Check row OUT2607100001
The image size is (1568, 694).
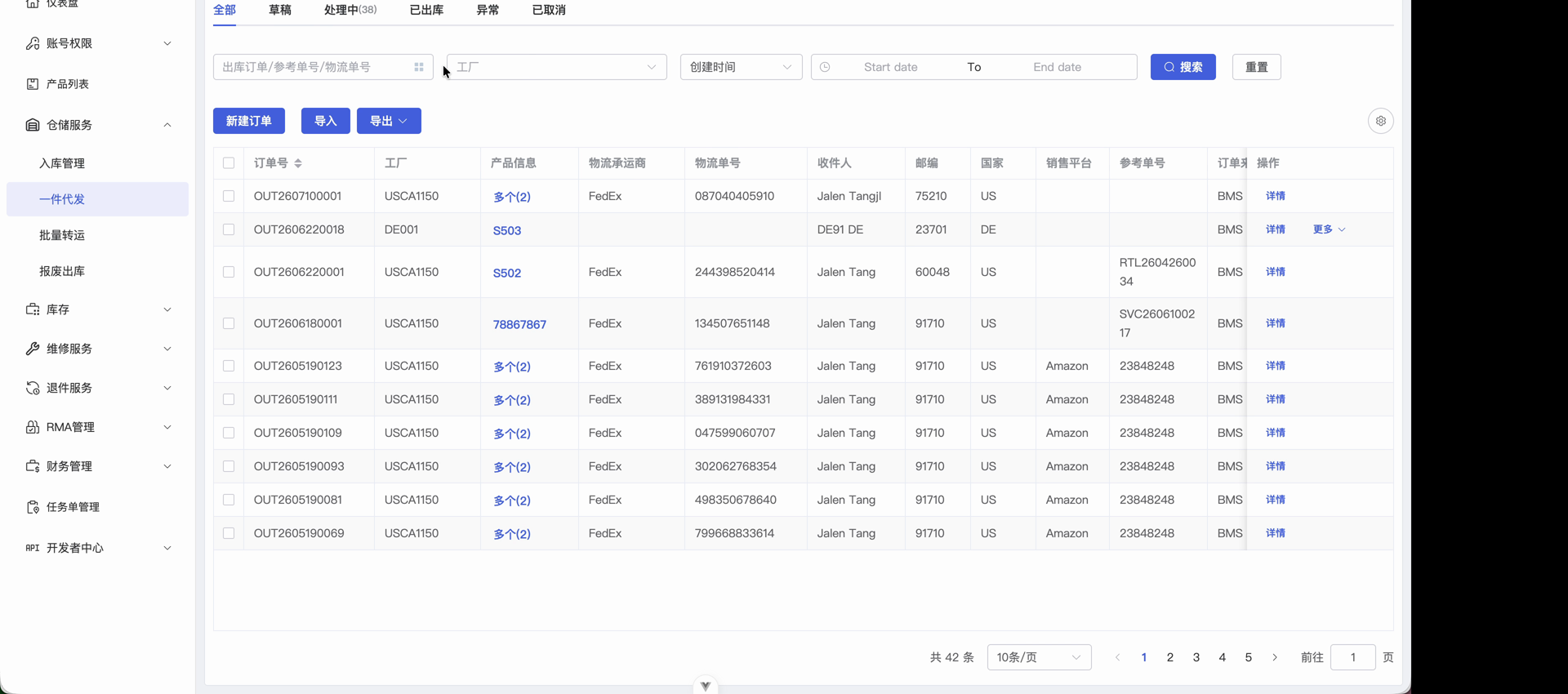coord(229,196)
